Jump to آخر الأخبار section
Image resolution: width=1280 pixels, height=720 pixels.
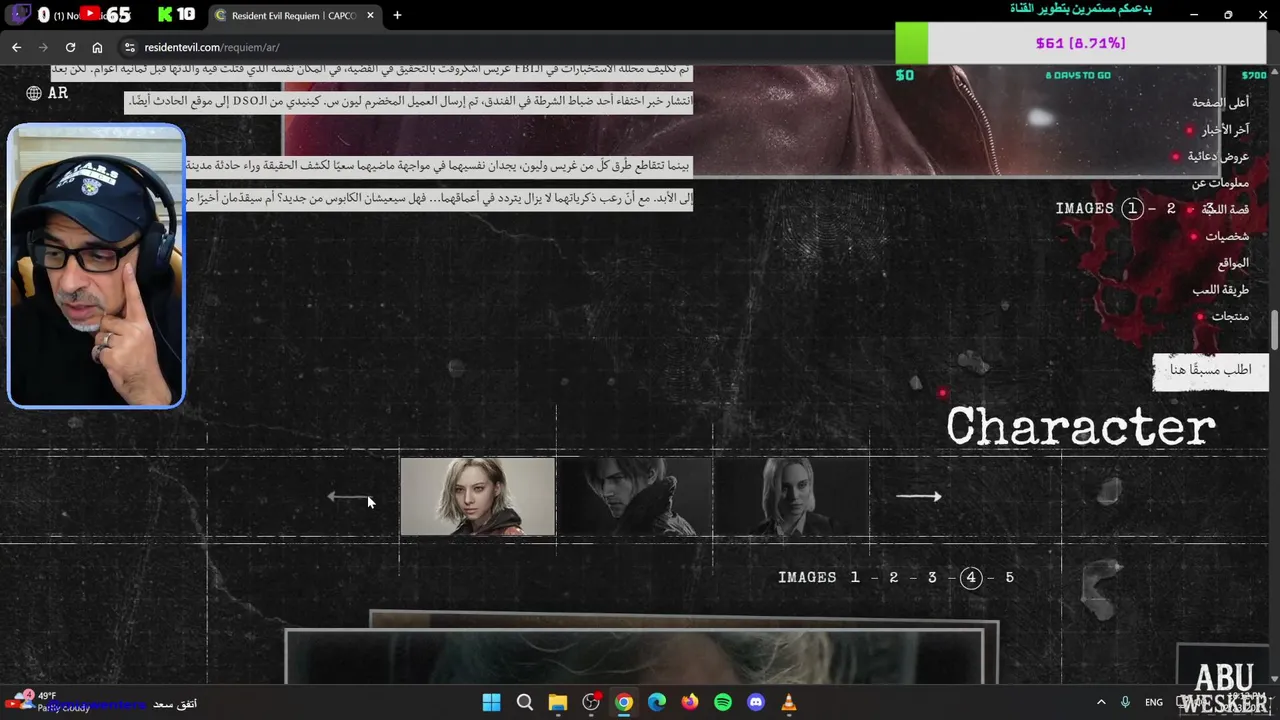[1225, 129]
